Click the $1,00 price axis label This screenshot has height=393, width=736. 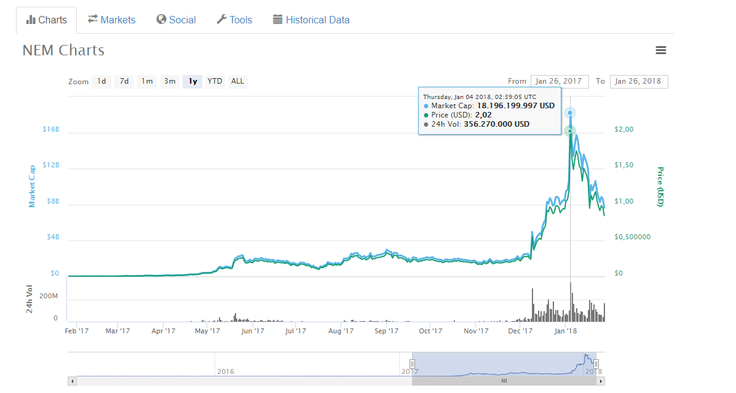coord(624,201)
